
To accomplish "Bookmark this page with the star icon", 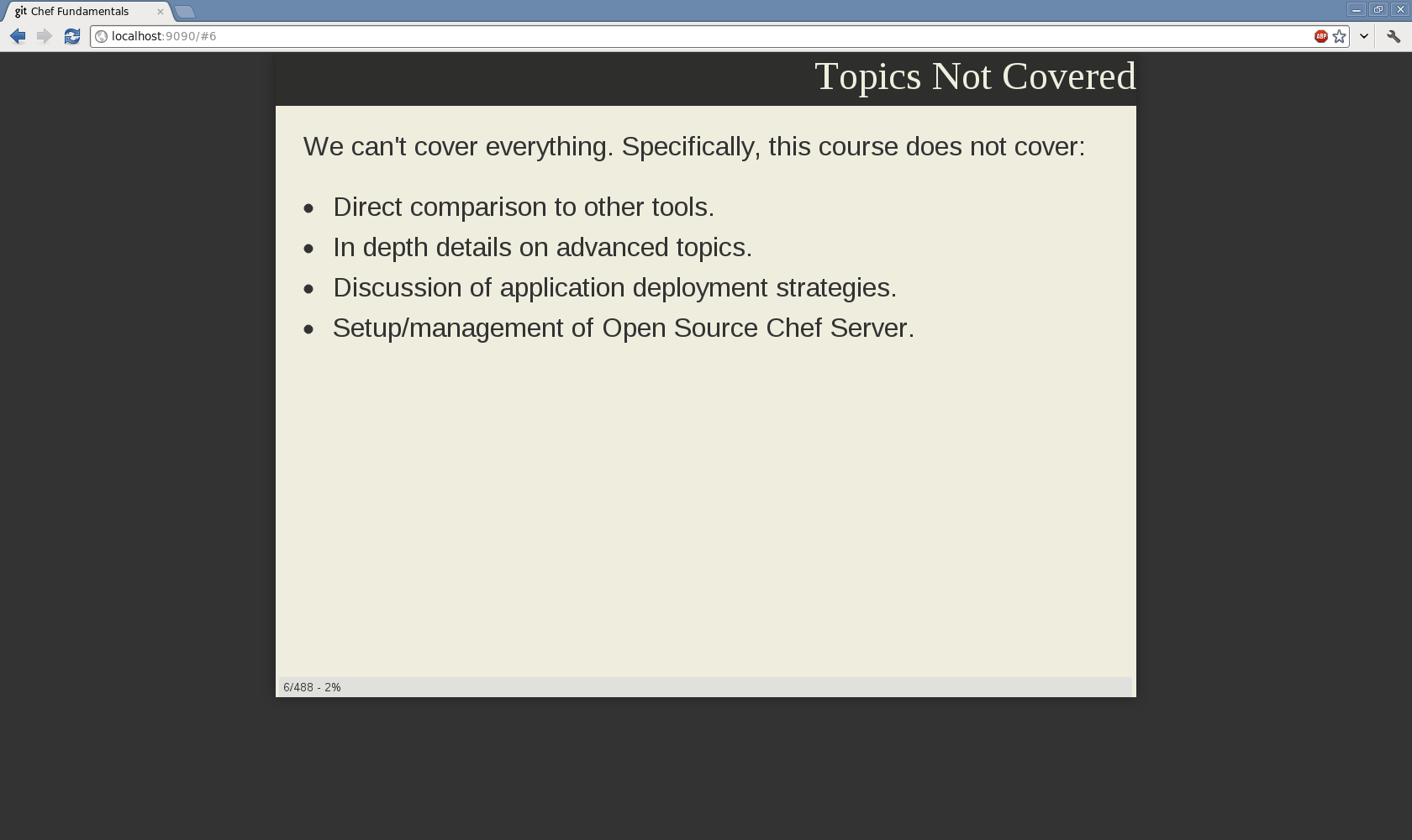I will (1340, 36).
